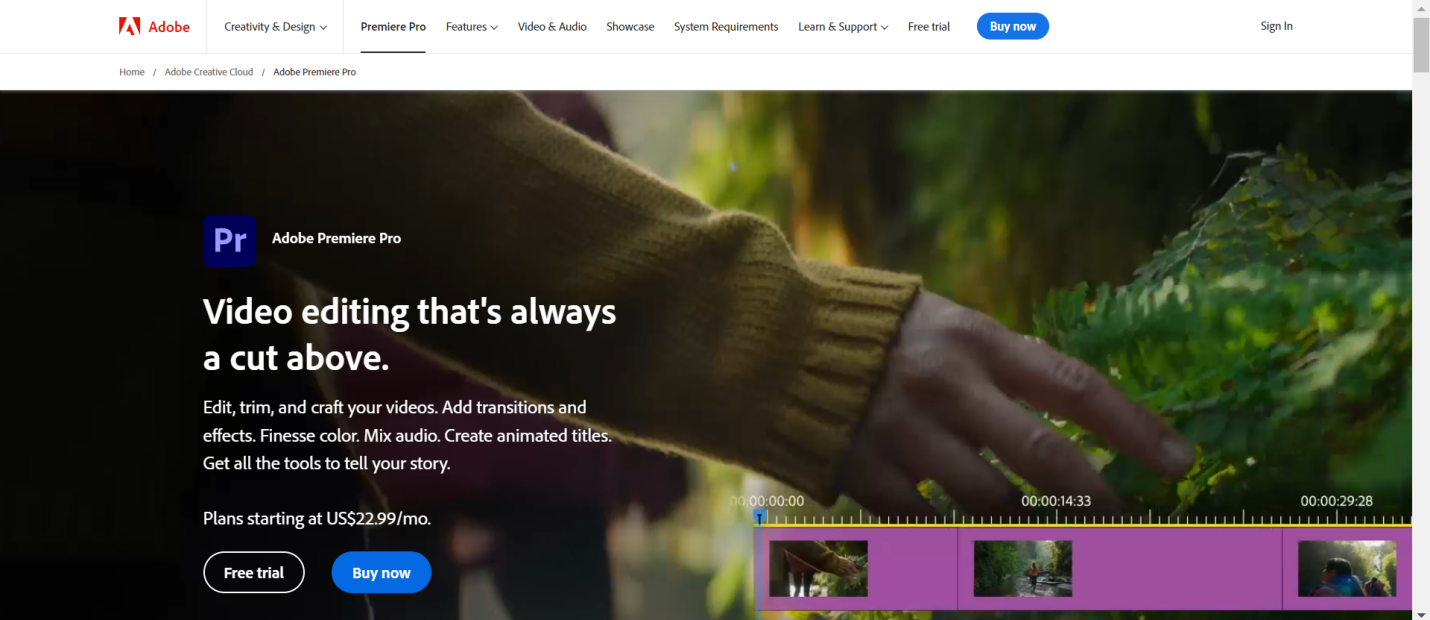Open the Features dropdown menu

(x=471, y=27)
